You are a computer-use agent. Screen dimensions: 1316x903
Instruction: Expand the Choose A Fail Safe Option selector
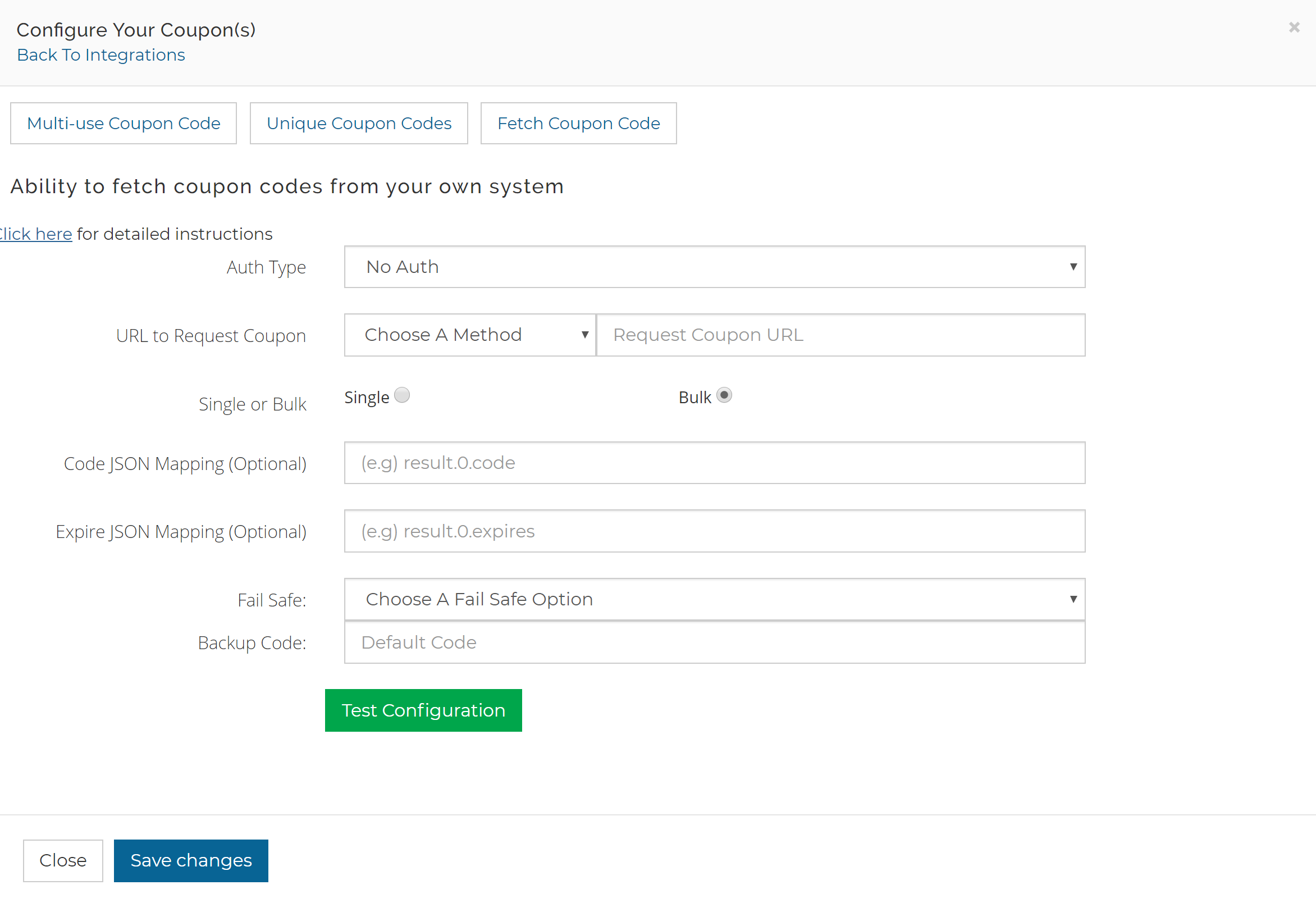click(x=714, y=599)
